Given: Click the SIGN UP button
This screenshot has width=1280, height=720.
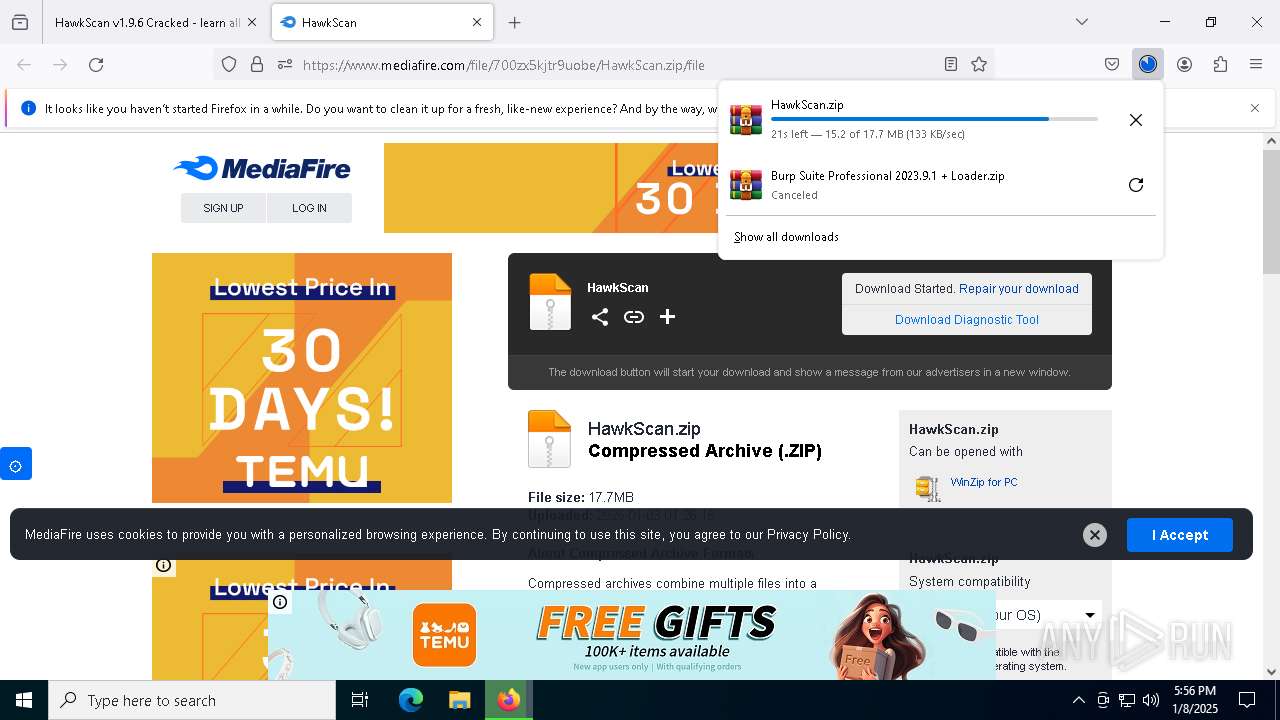Looking at the screenshot, I should 223,208.
